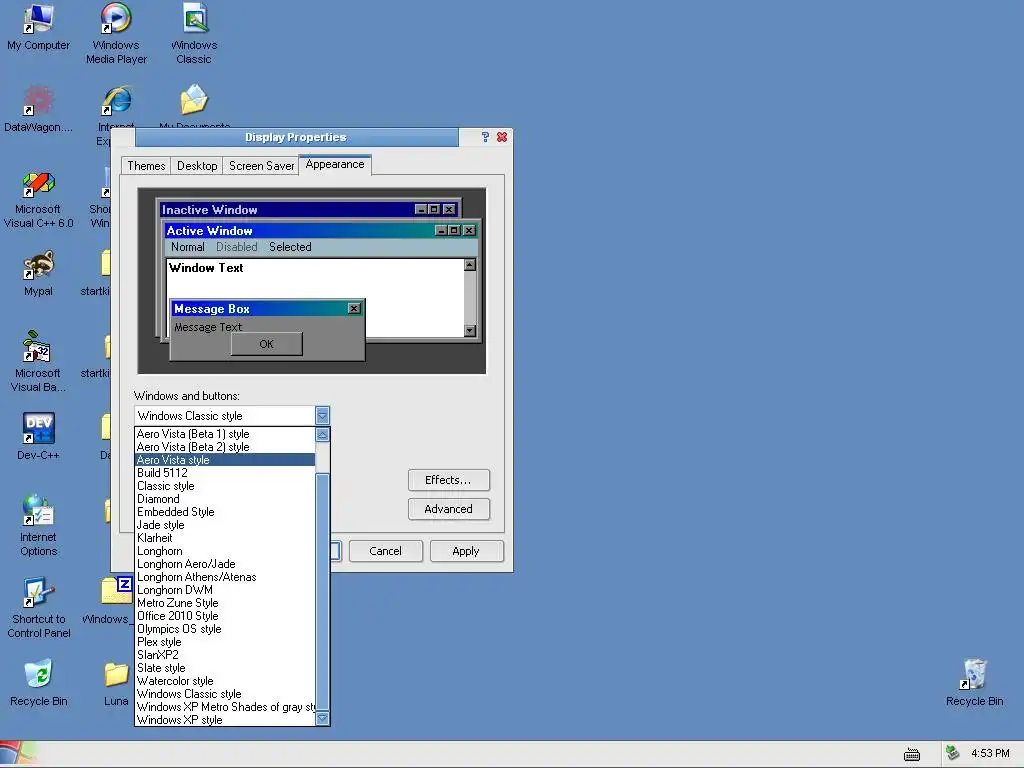The width and height of the screenshot is (1024, 768).
Task: Switch to the Themes tab
Action: 146,166
